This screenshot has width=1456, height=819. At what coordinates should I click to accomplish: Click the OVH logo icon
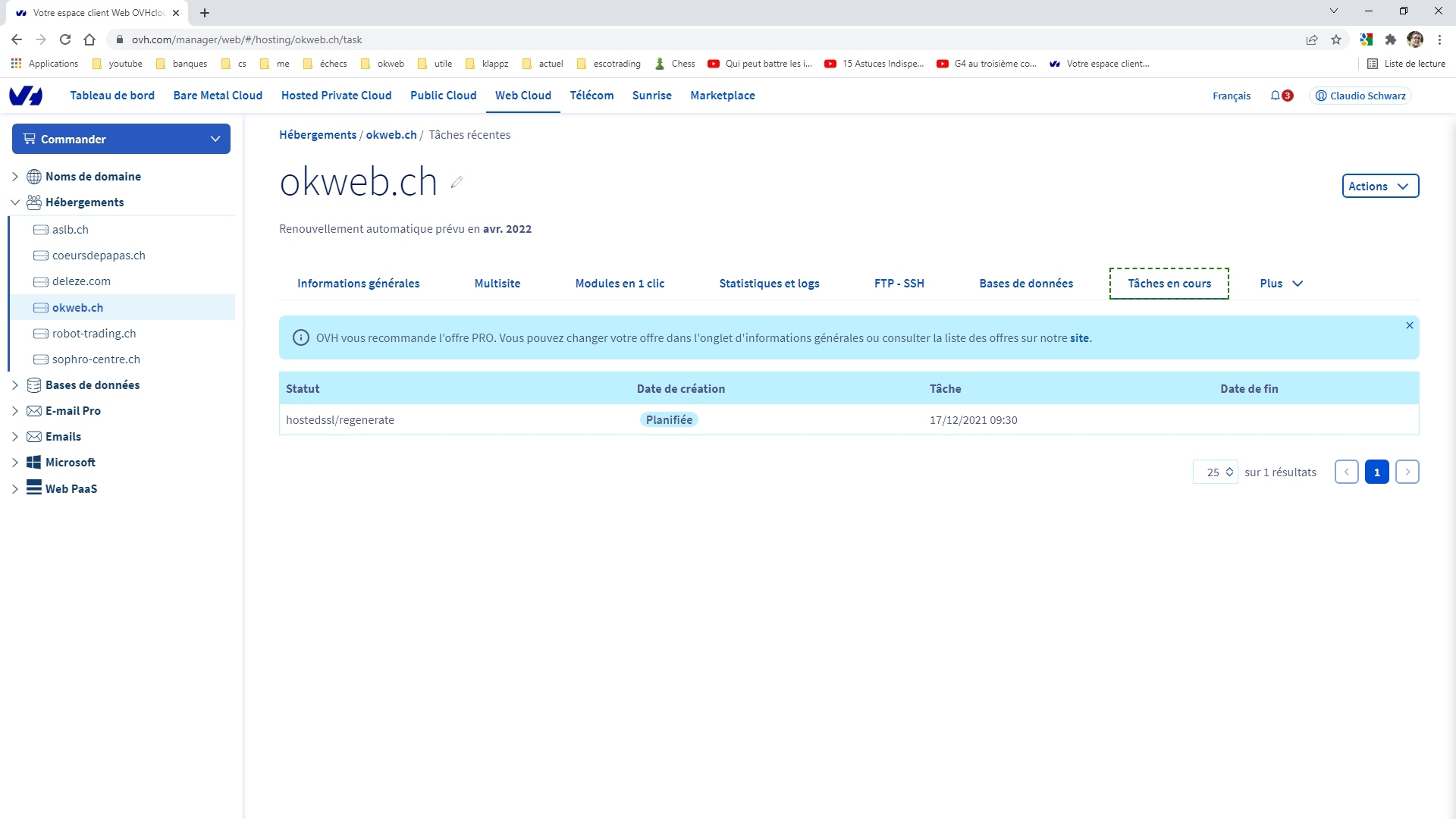26,96
